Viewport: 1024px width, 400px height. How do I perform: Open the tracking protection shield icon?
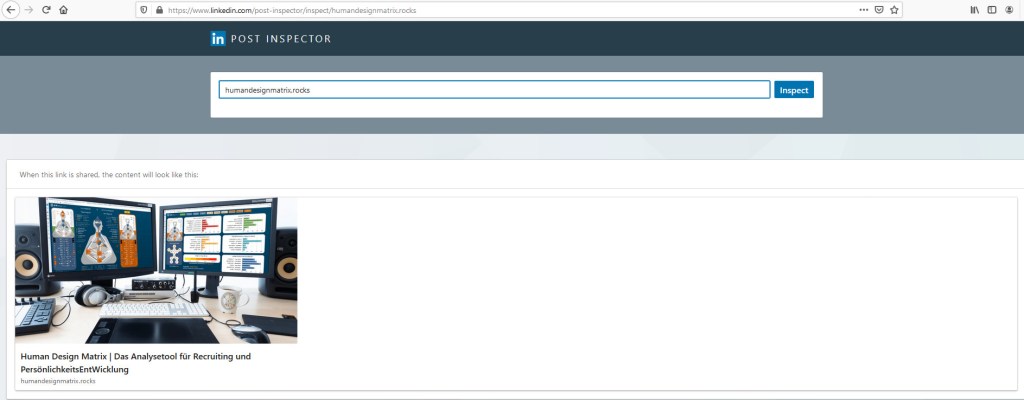(144, 10)
